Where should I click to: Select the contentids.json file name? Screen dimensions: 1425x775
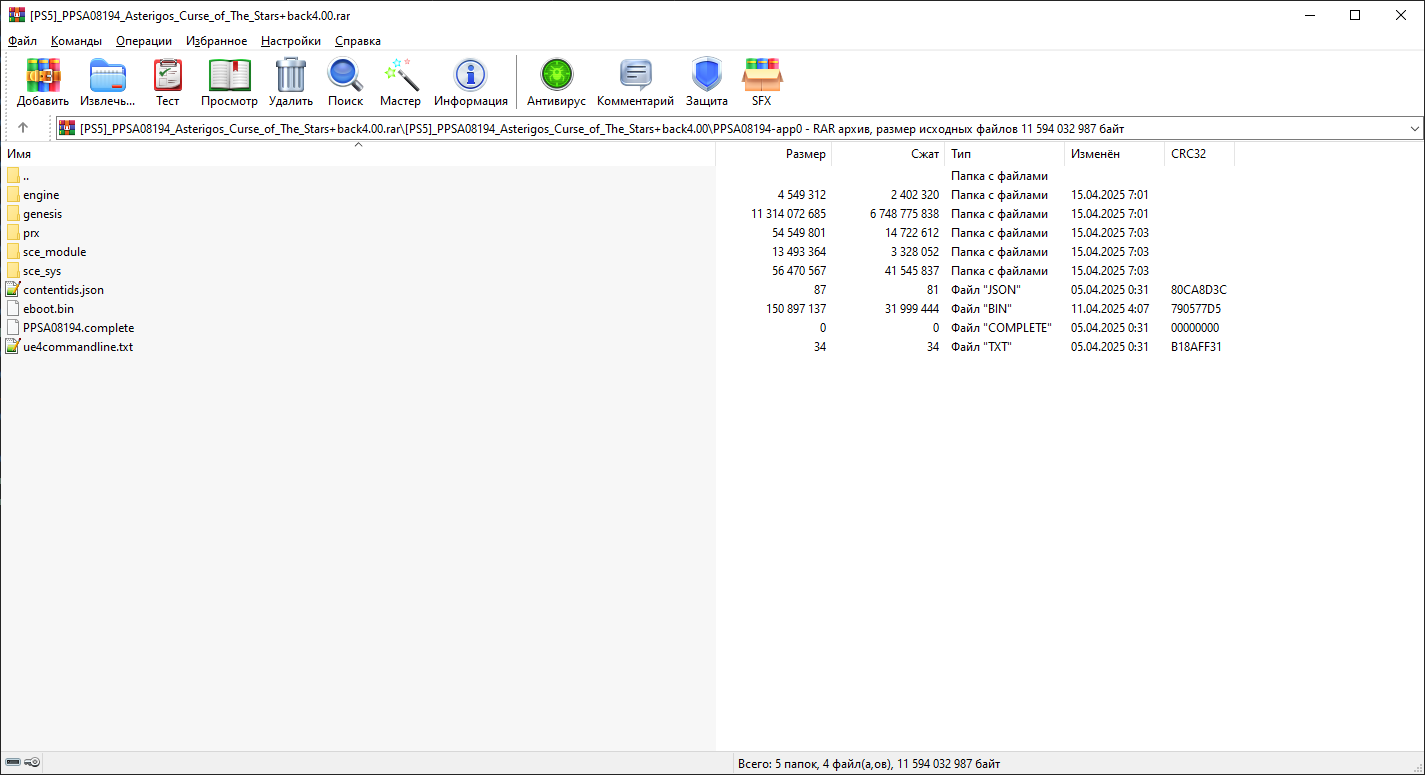click(x=63, y=290)
